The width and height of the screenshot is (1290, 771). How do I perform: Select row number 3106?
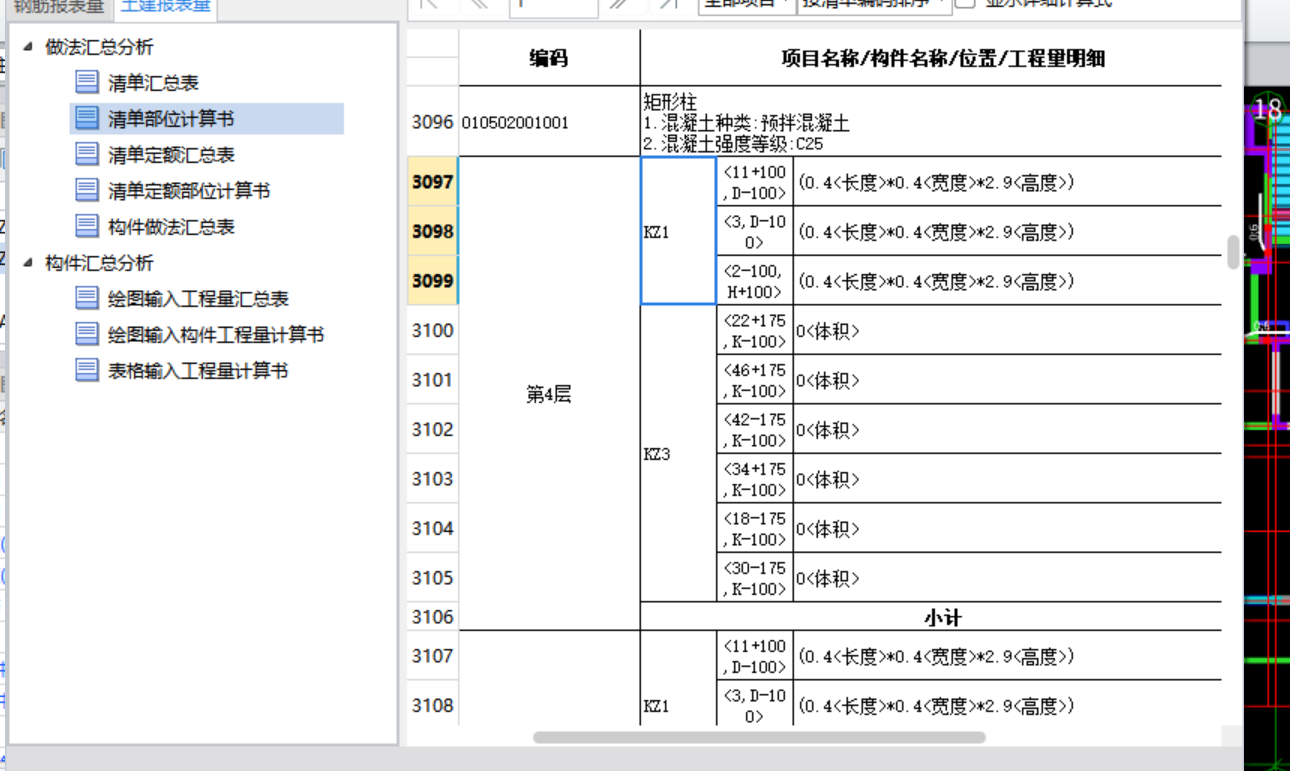[x=433, y=617]
